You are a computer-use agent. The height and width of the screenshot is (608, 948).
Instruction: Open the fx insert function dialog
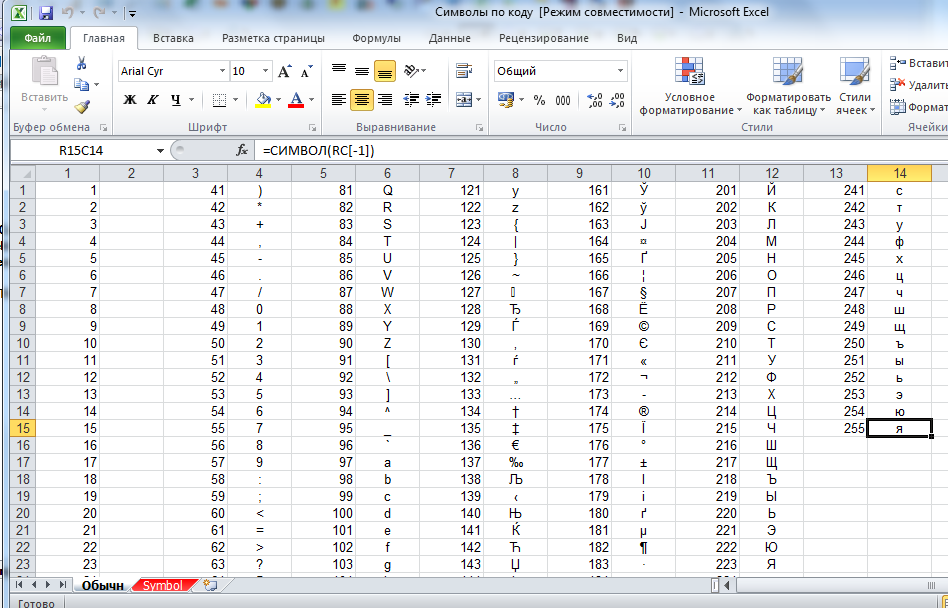(x=242, y=150)
